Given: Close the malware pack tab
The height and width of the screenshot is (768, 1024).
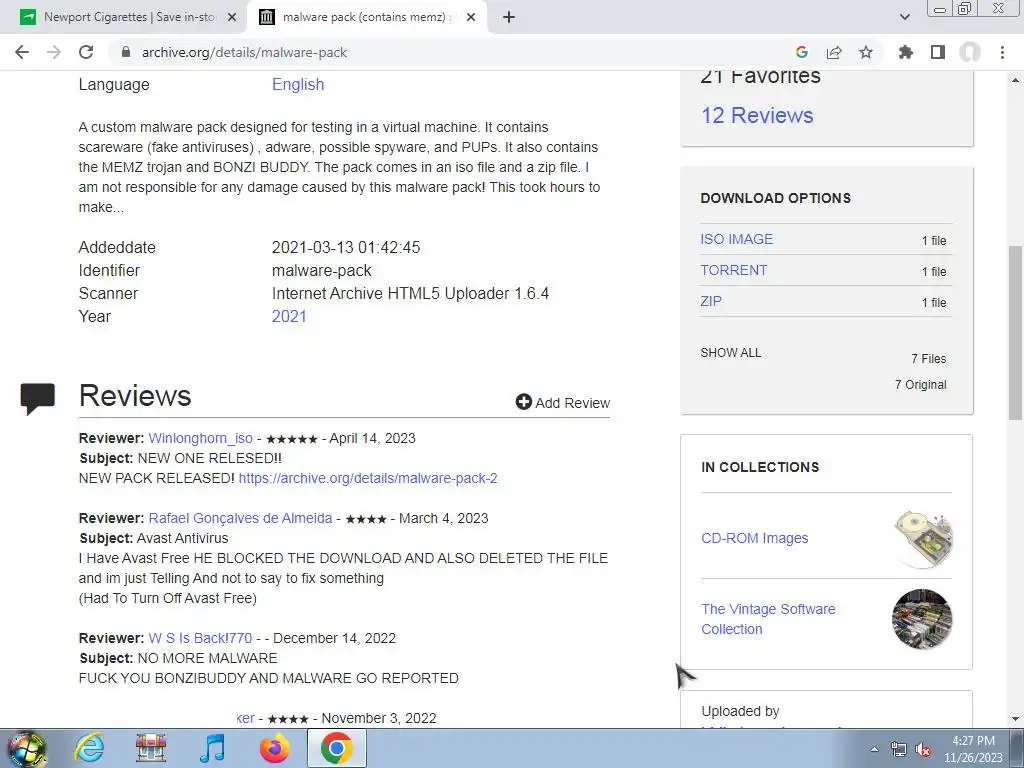Looking at the screenshot, I should click(x=471, y=17).
